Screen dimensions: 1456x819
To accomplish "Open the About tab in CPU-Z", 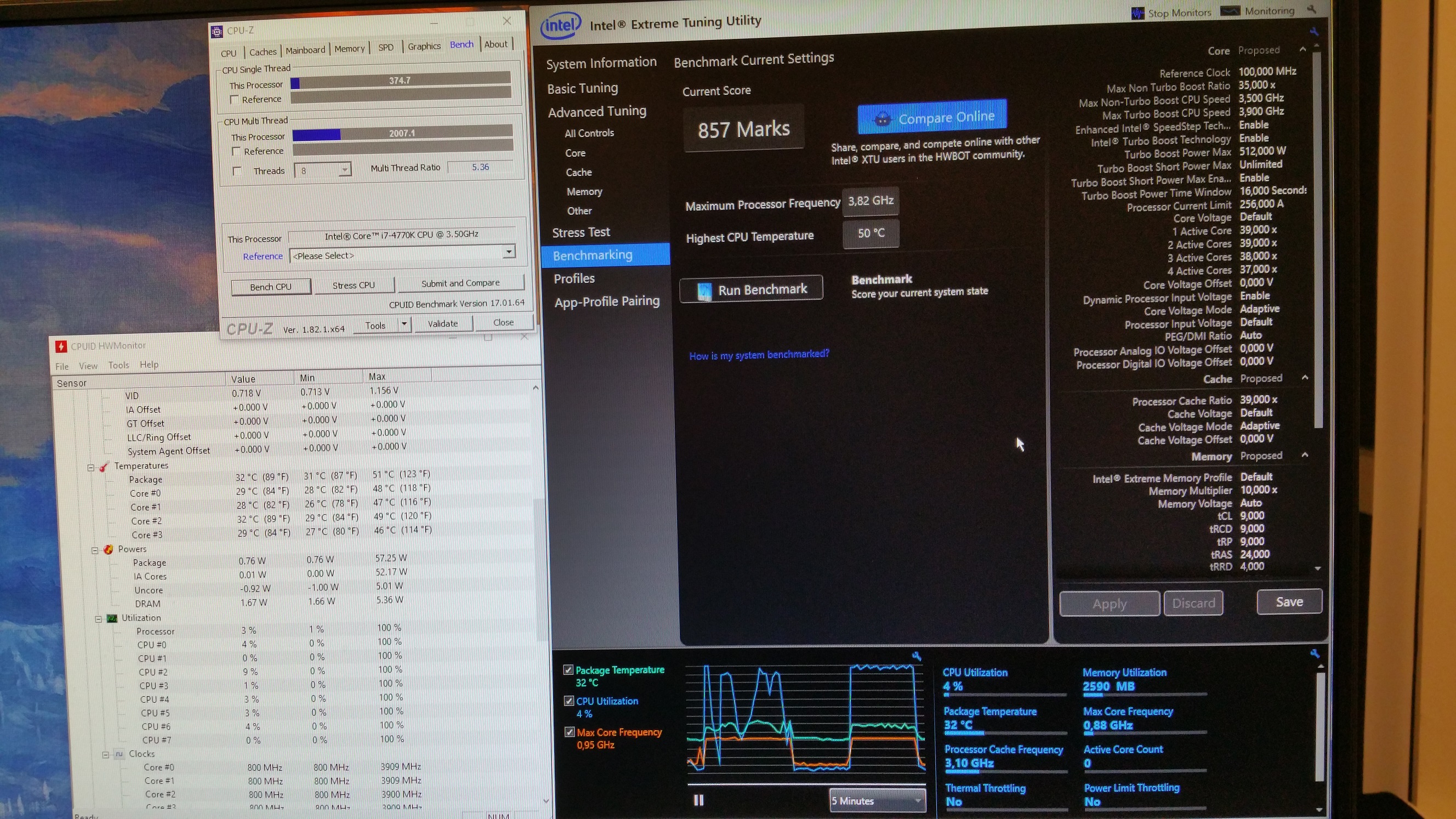I will [x=496, y=44].
